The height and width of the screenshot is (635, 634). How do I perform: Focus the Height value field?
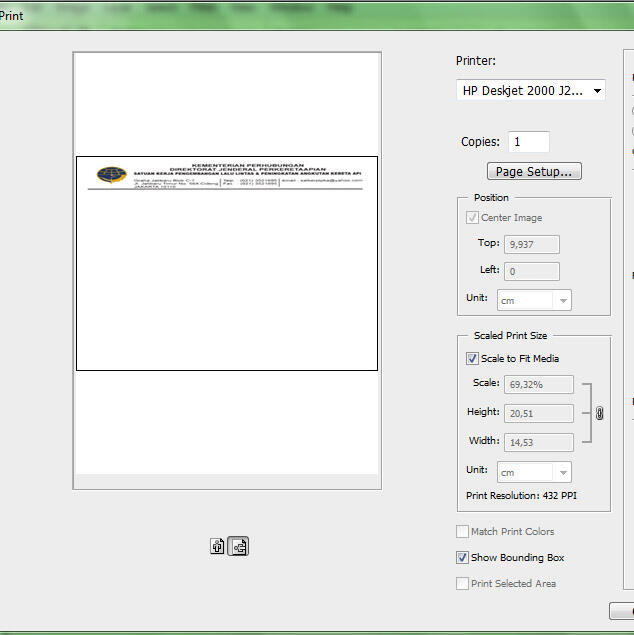539,413
